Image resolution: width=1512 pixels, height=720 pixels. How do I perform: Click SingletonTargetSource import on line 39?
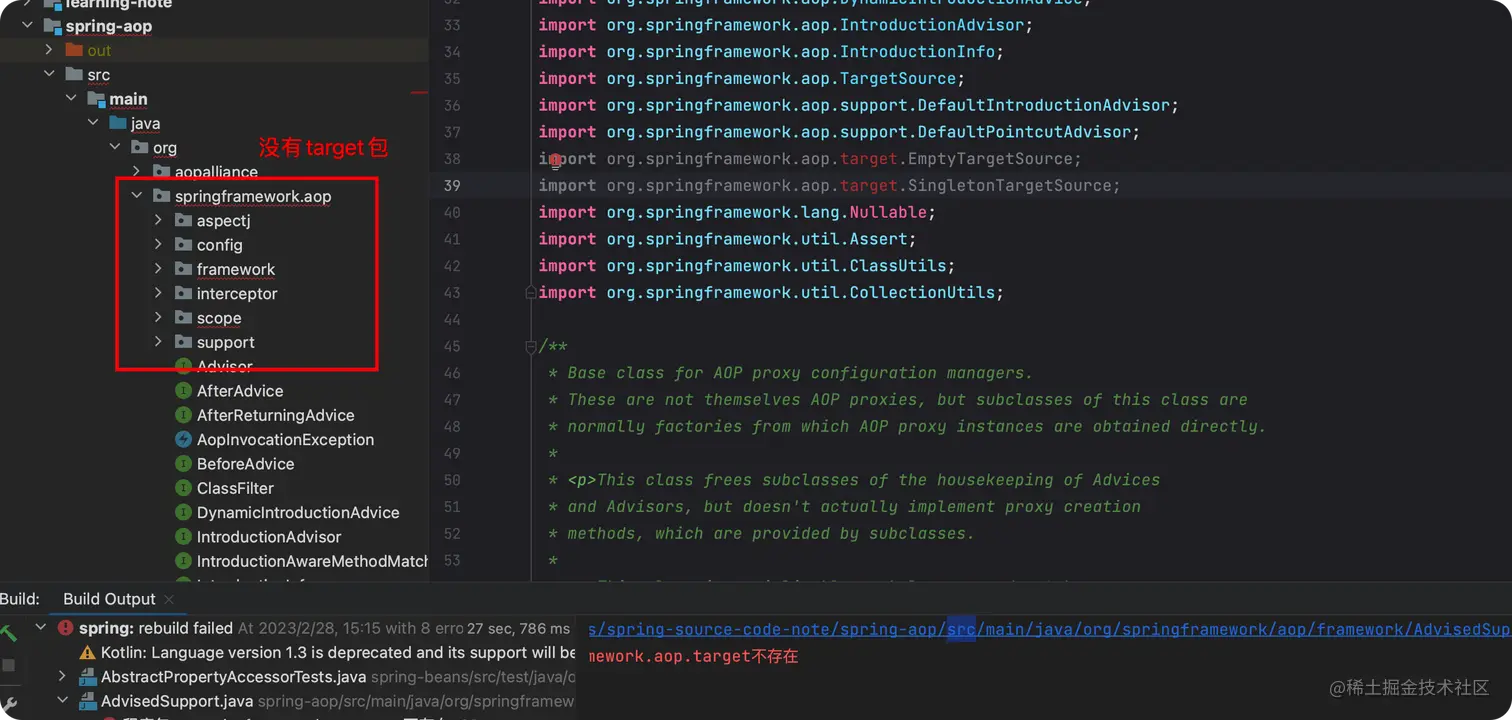point(829,186)
